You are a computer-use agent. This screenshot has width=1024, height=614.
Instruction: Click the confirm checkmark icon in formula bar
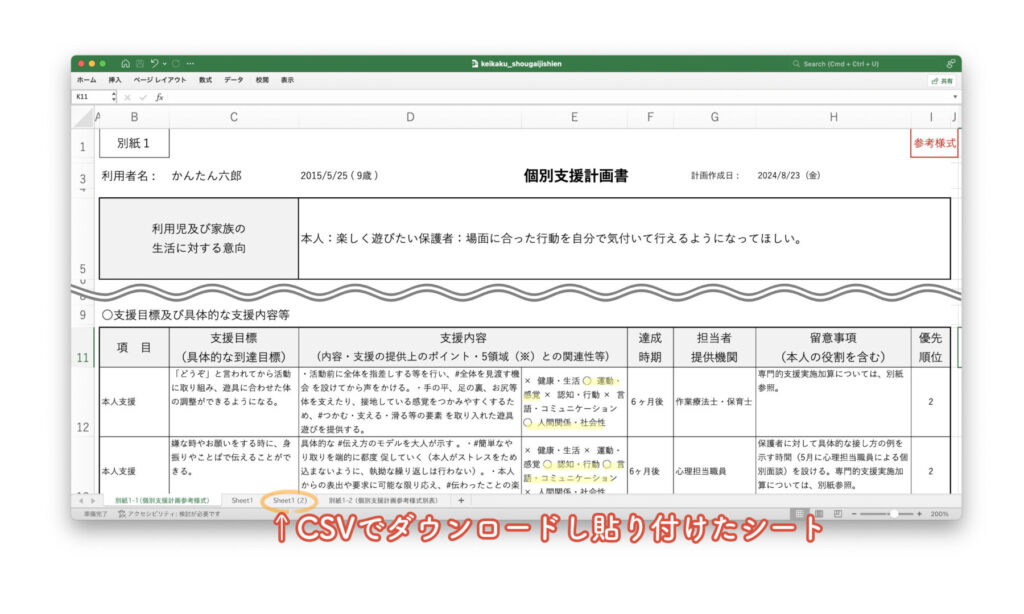click(x=143, y=97)
